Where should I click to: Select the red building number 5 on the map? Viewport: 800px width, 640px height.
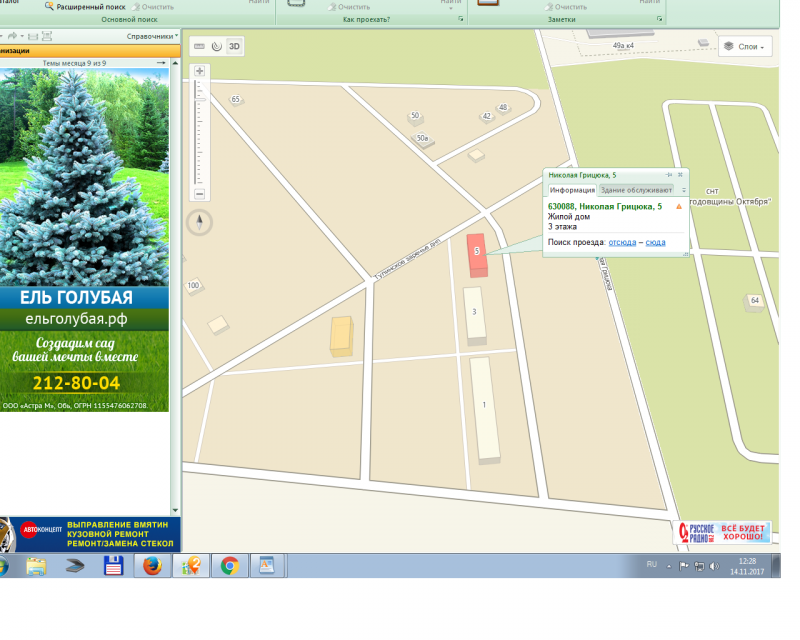click(x=477, y=255)
